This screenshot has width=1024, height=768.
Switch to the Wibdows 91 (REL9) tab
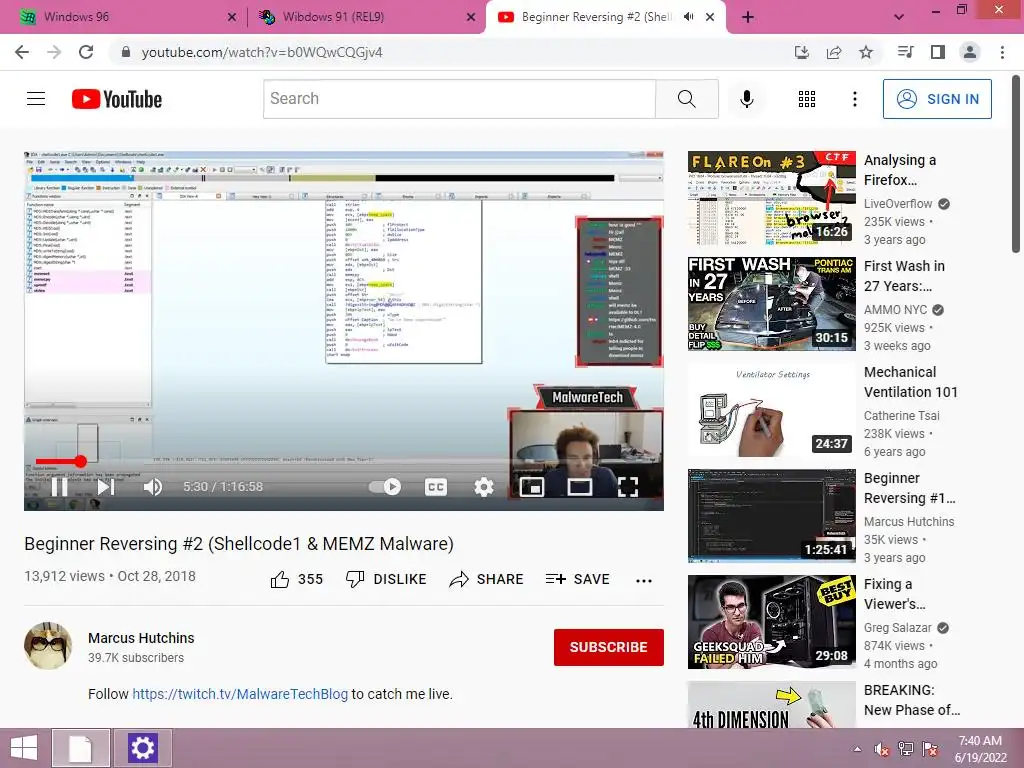coord(366,17)
